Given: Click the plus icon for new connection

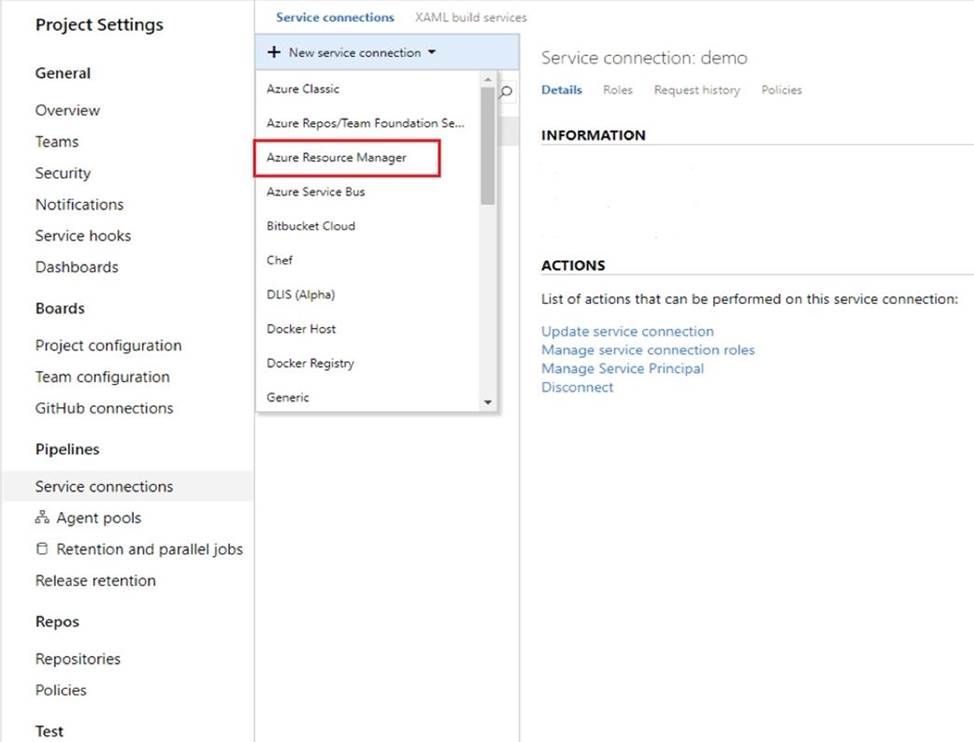Looking at the screenshot, I should 274,52.
